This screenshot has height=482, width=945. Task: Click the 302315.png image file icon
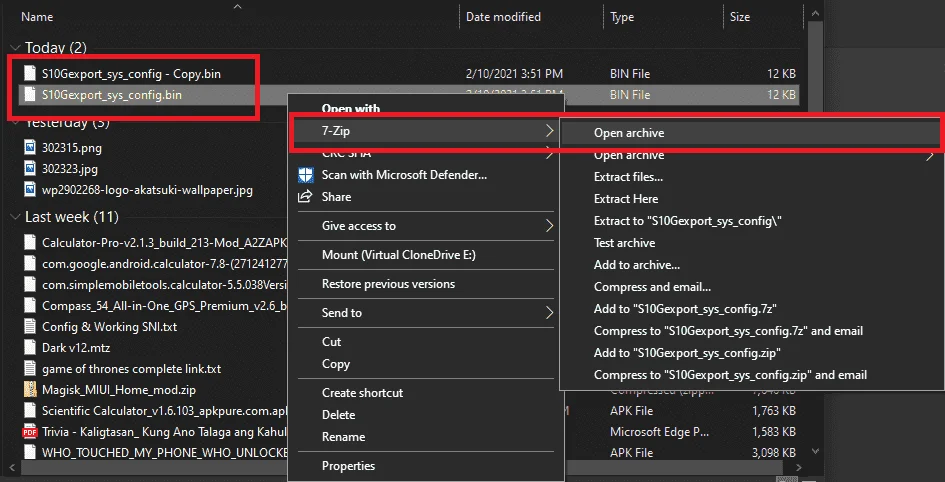pos(30,148)
